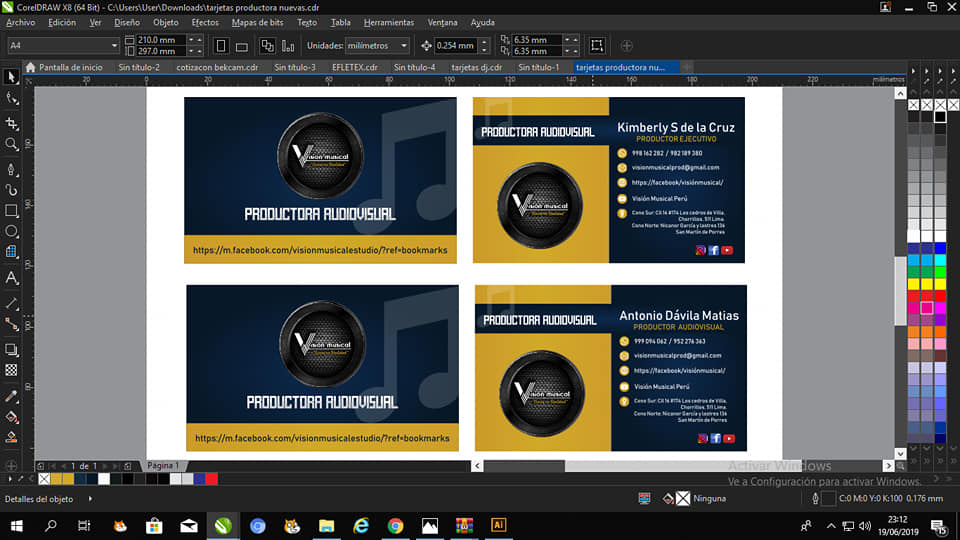Switch to cotizacon bekcam.cdr tab

pyautogui.click(x=217, y=67)
